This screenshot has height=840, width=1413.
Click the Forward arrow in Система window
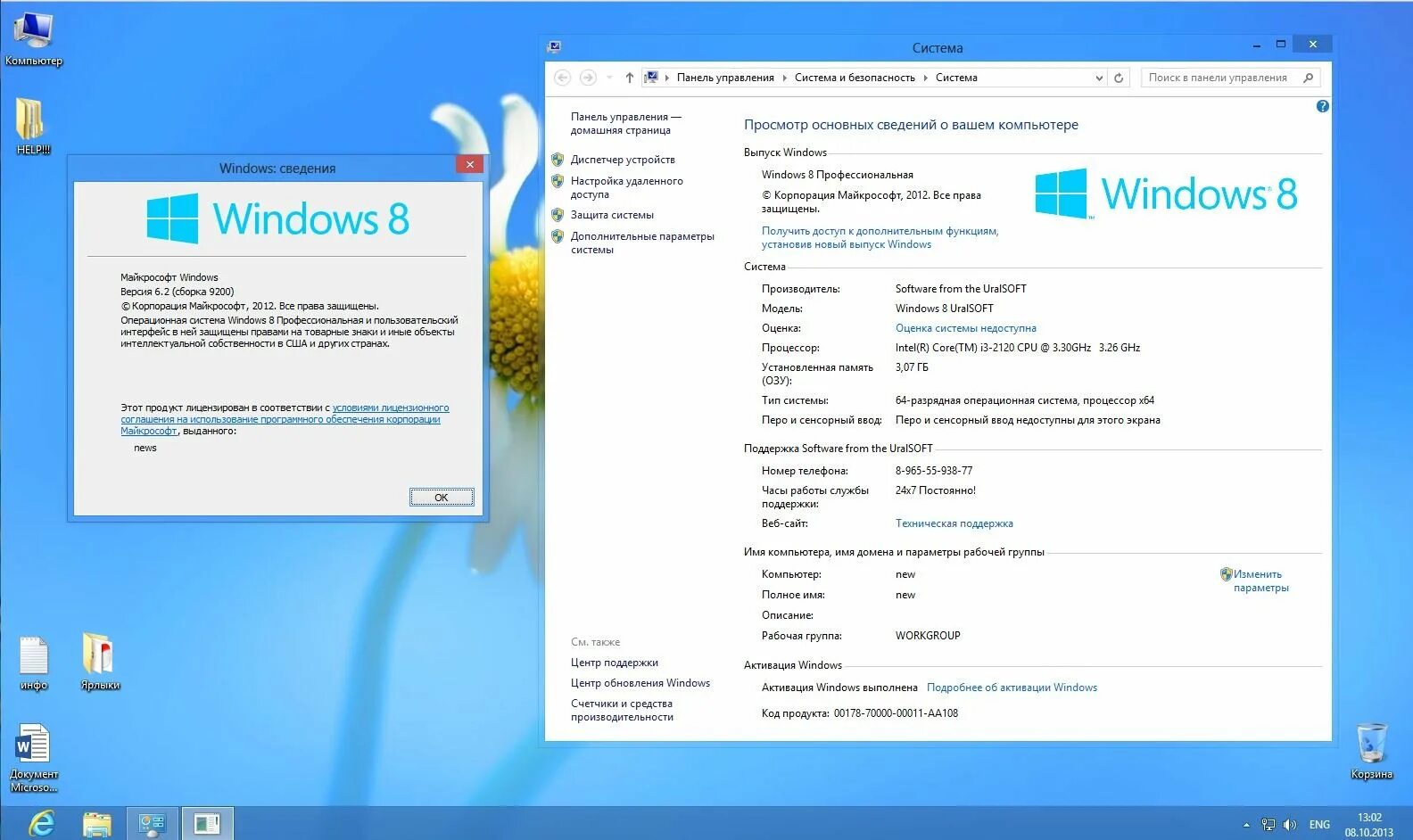pos(588,78)
